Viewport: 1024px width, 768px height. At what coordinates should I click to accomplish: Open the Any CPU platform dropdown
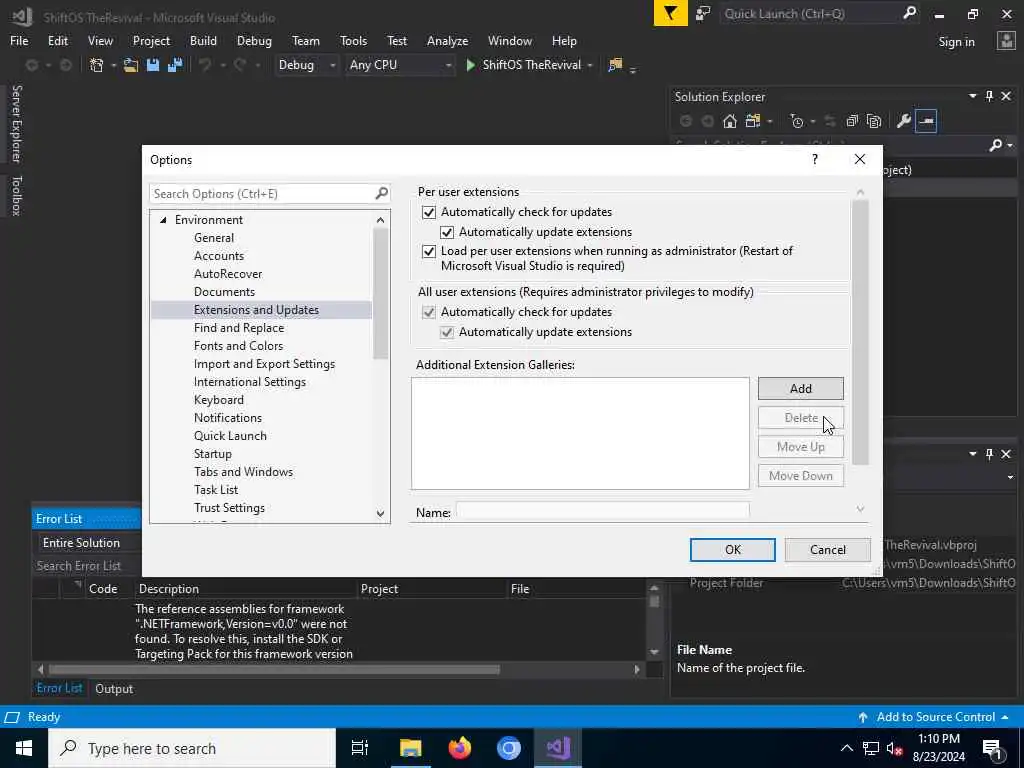(x=448, y=65)
